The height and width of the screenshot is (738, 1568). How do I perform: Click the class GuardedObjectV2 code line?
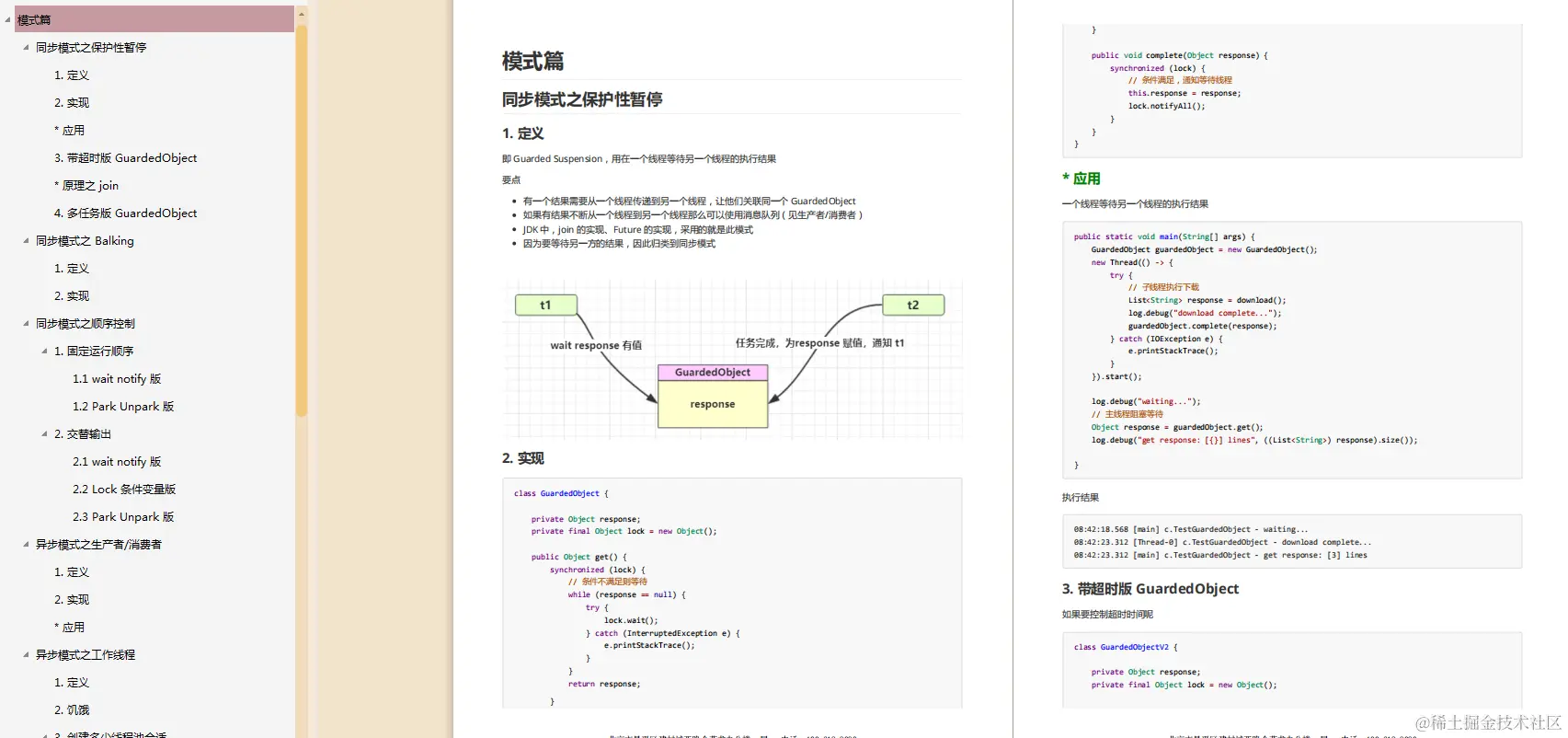point(1126,647)
